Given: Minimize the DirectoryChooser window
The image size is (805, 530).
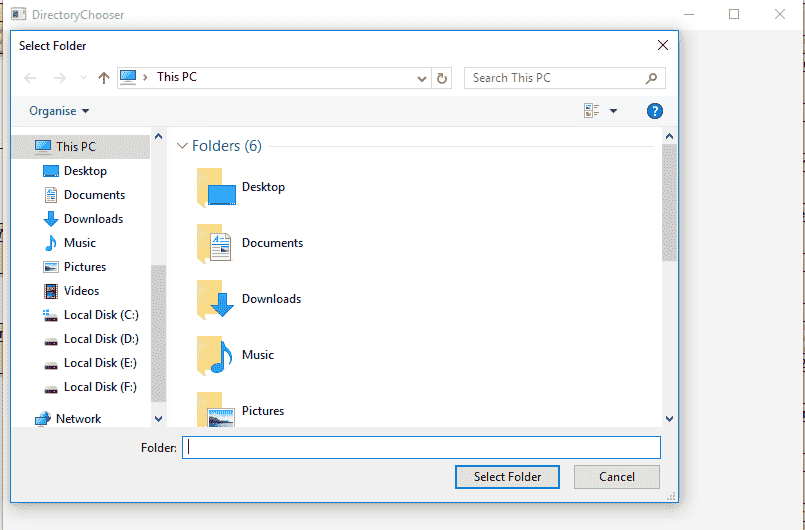Looking at the screenshot, I should (689, 14).
